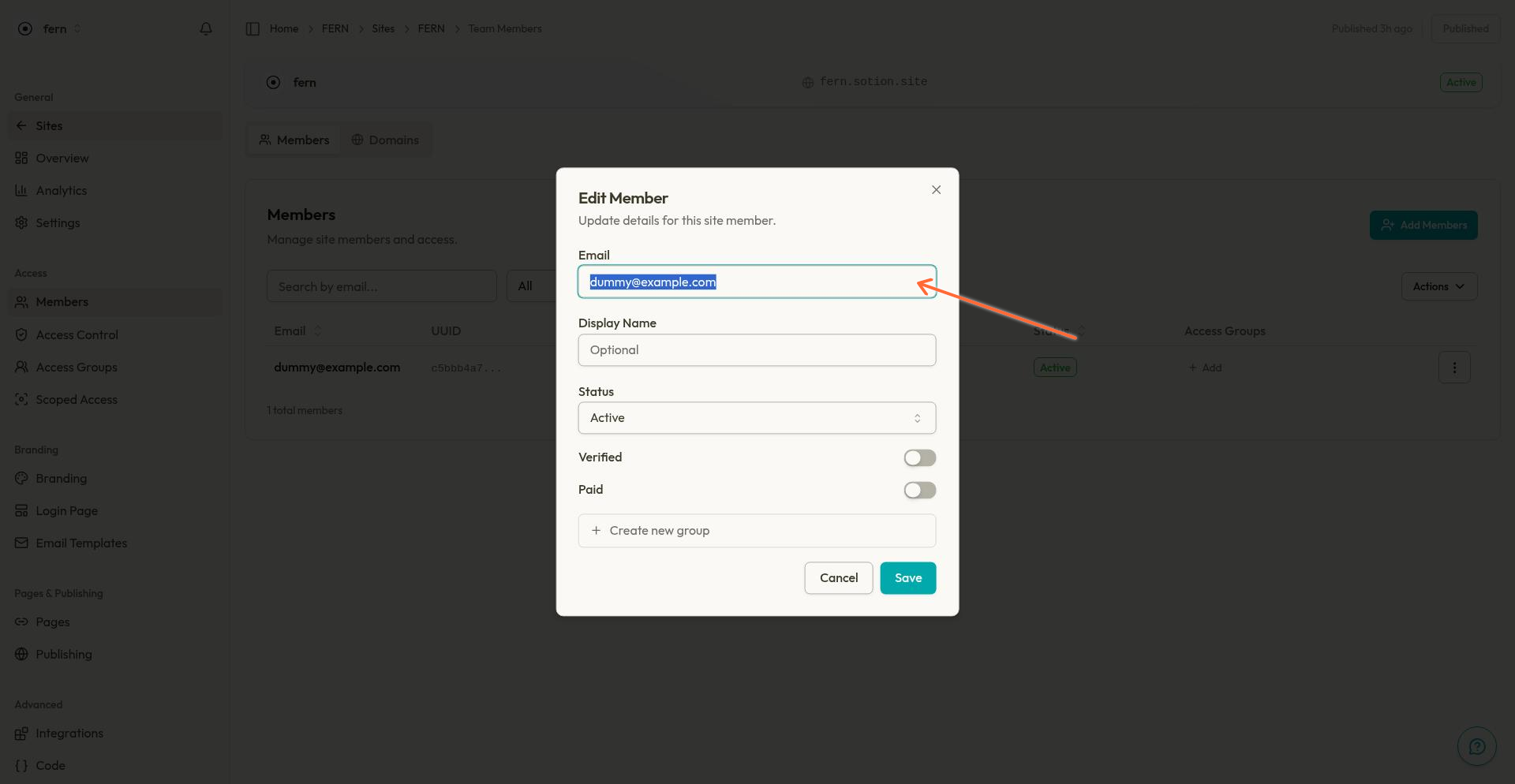The image size is (1515, 784).
Task: Close the Edit Member dialog
Action: coord(936,189)
